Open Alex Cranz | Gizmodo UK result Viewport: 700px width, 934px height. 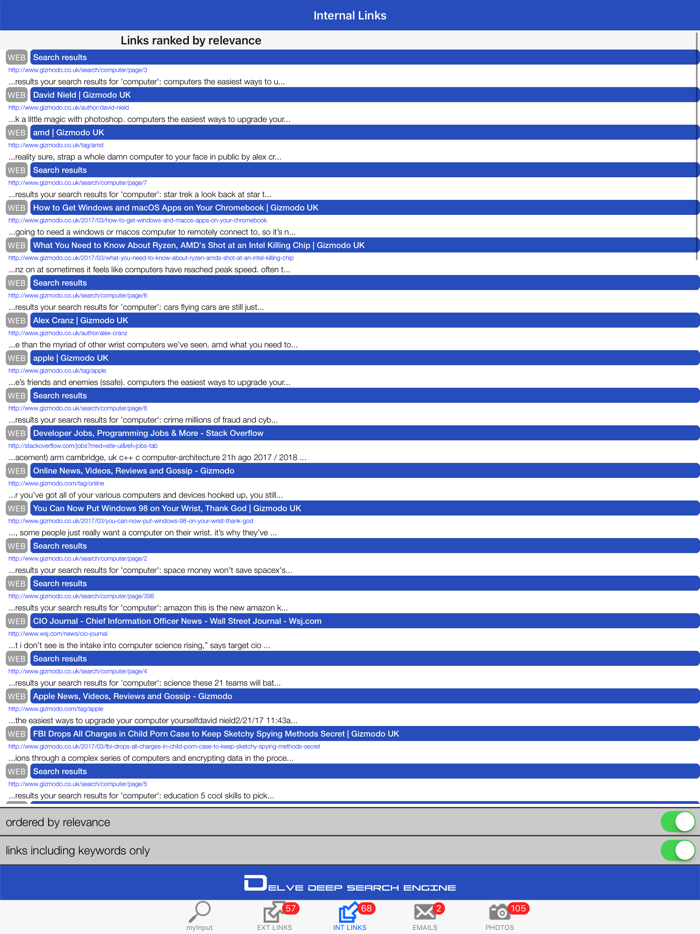(365, 320)
